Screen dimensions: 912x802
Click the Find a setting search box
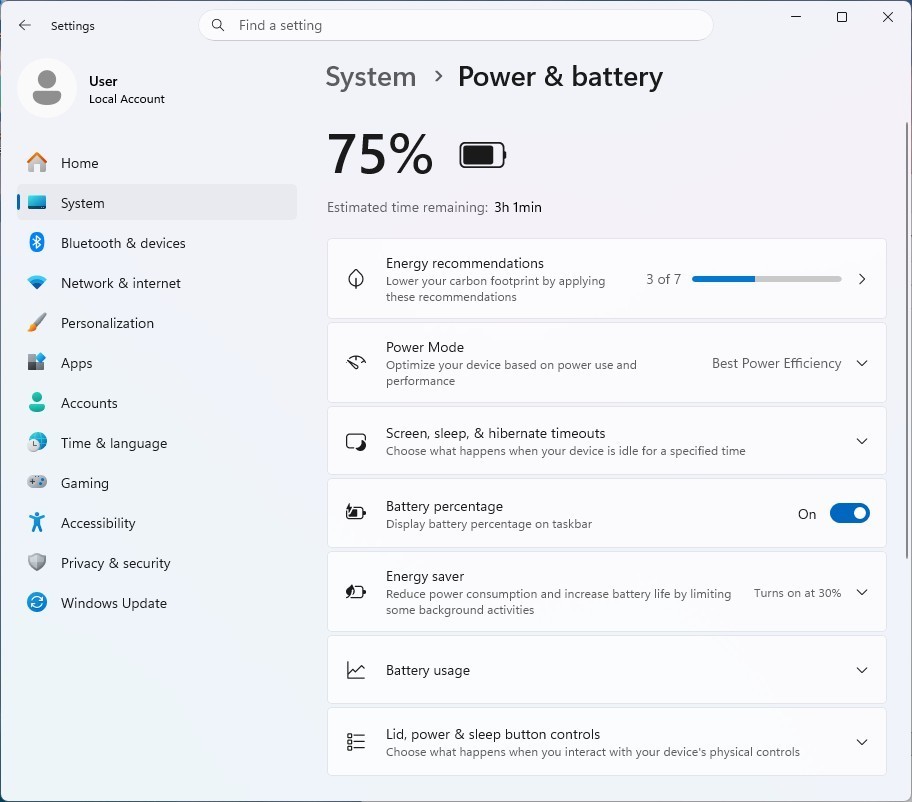(x=455, y=25)
